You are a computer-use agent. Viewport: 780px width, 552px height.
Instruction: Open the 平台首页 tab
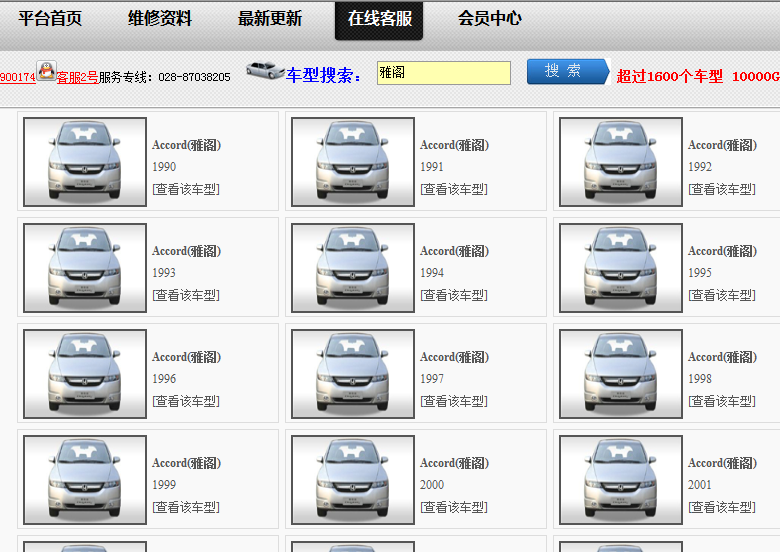point(50,19)
